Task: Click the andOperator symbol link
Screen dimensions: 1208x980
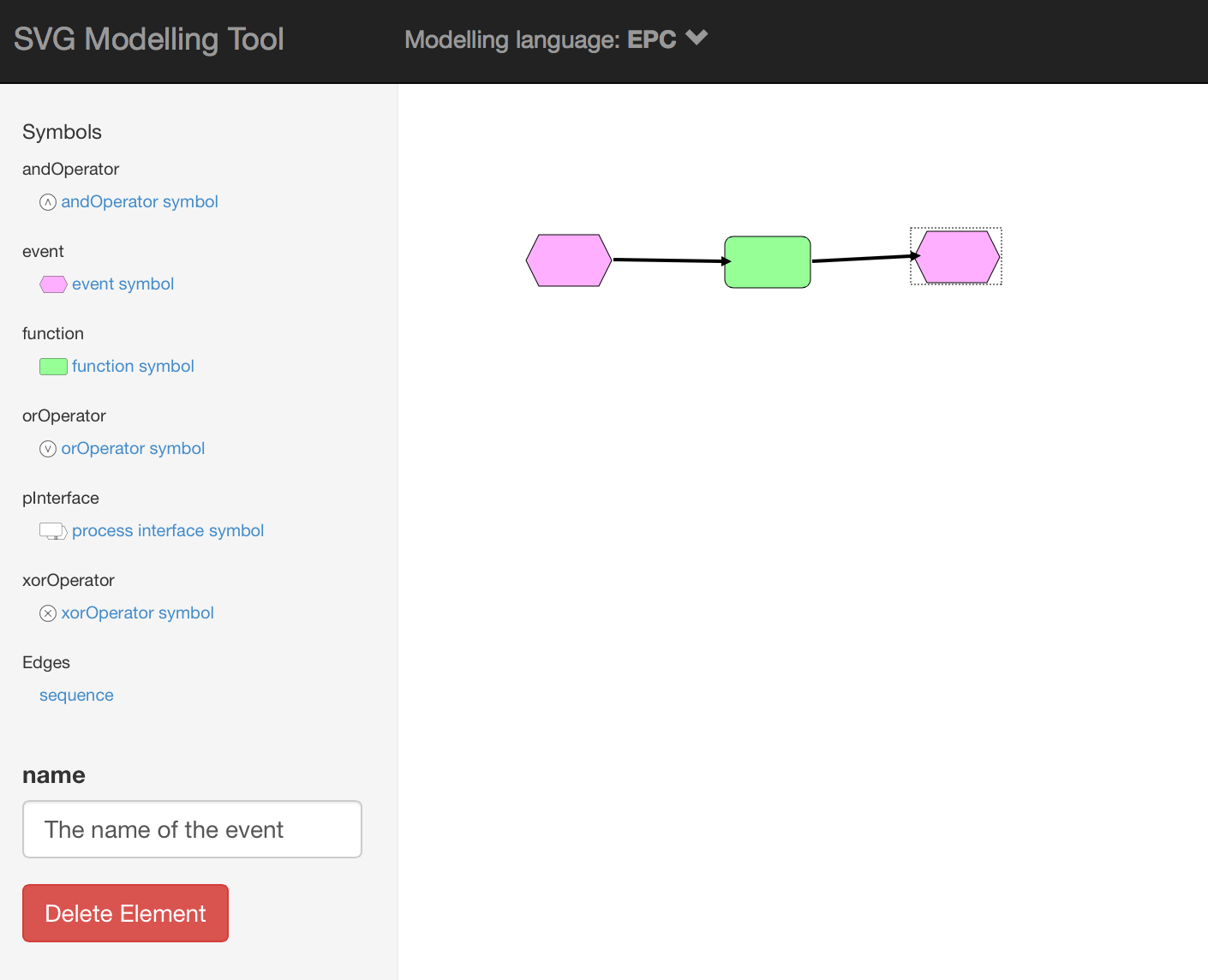Action: (x=140, y=202)
